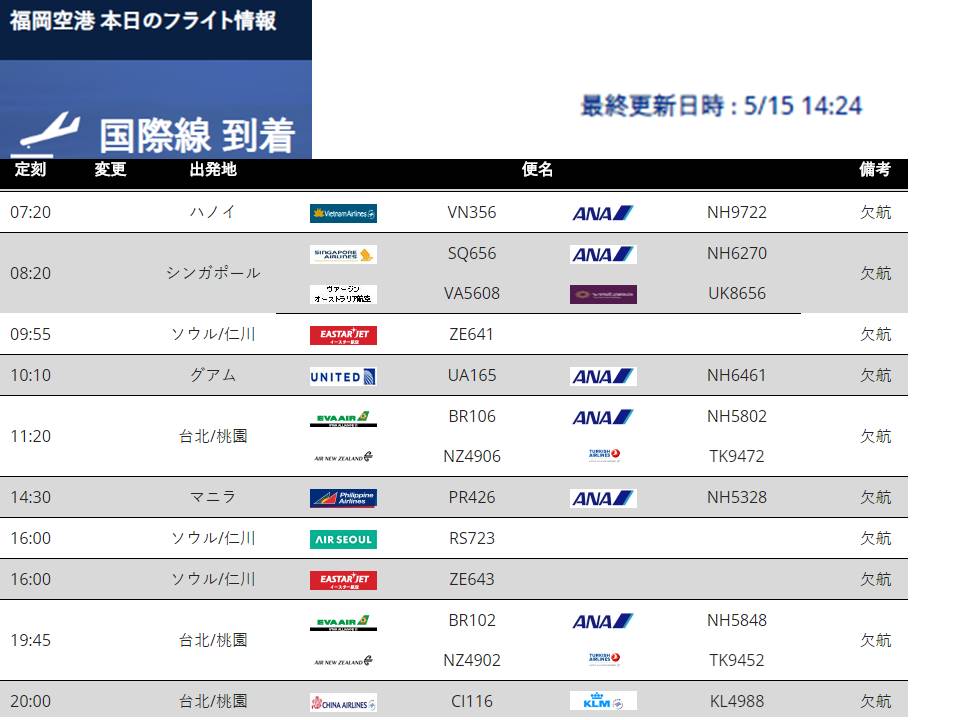Select flight number BR106
960x720 pixels.
click(x=471, y=416)
